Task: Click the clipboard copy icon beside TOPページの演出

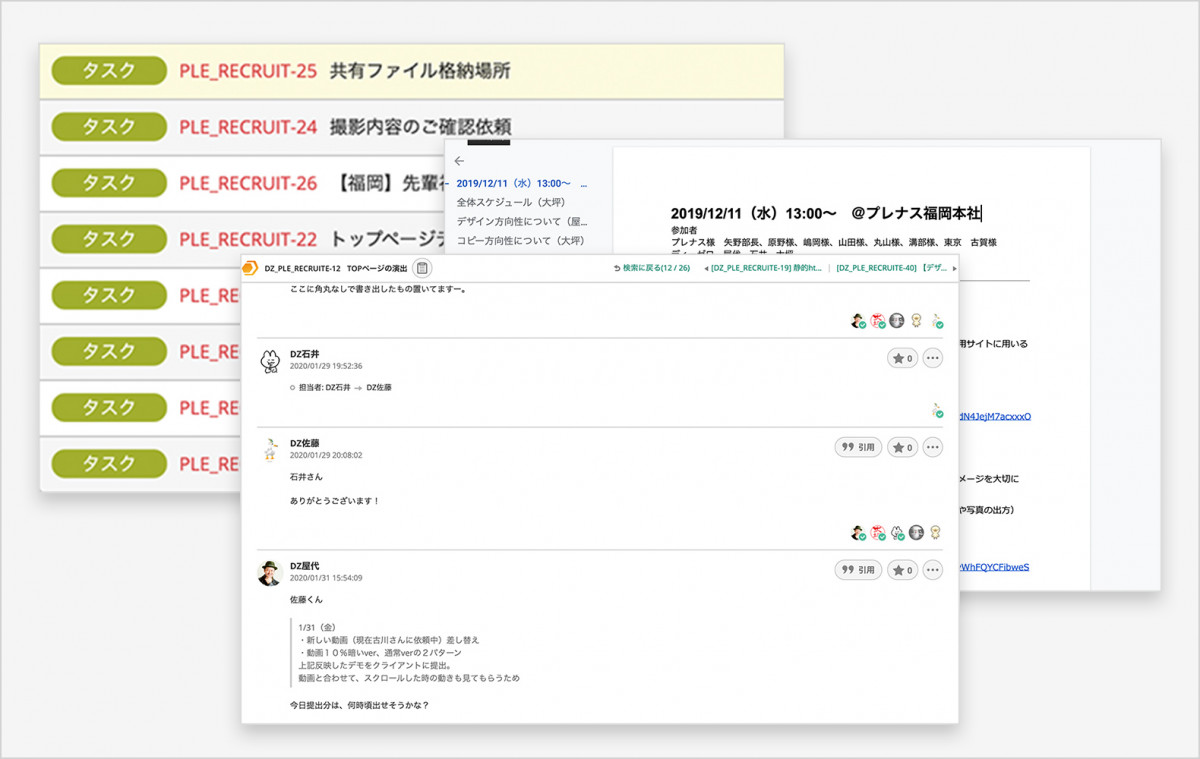Action: click(422, 268)
